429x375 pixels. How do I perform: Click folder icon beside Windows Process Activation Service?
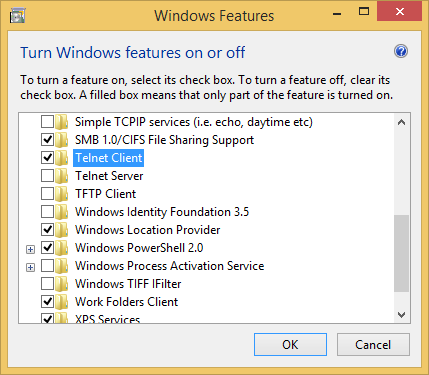[x=62, y=266]
